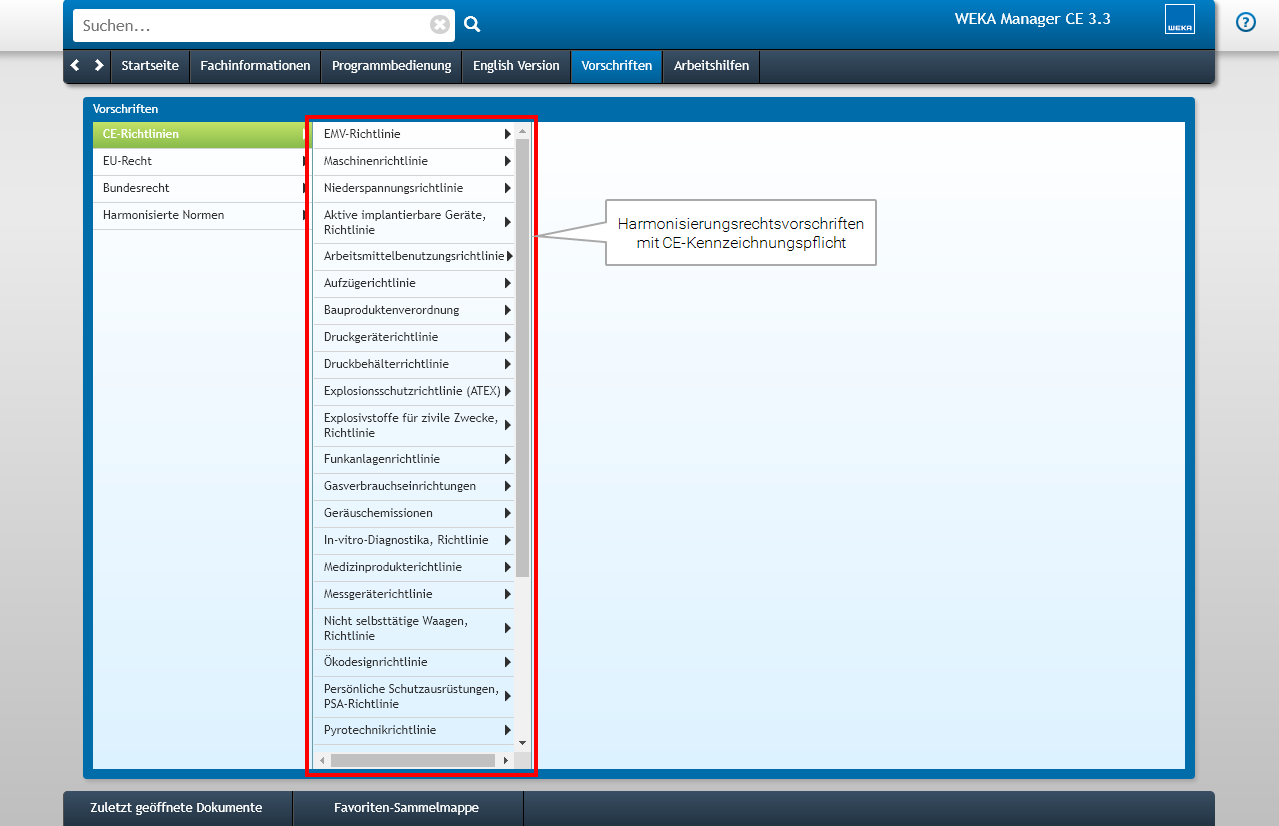1279x826 pixels.
Task: Expand the Druckgeräterichtlinie entry
Action: (x=414, y=337)
